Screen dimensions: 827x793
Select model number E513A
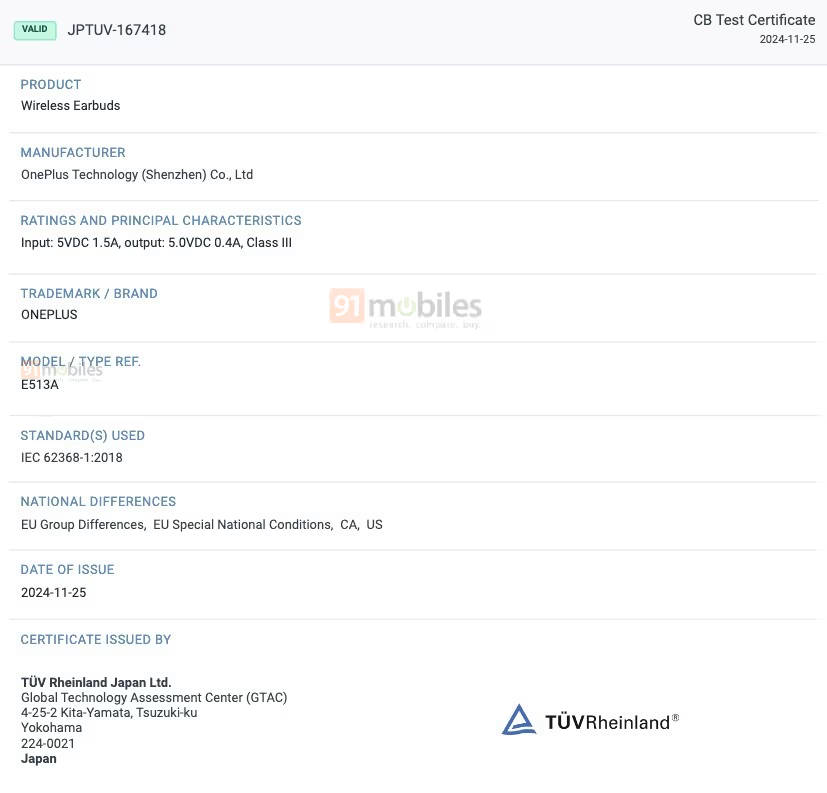click(x=40, y=384)
